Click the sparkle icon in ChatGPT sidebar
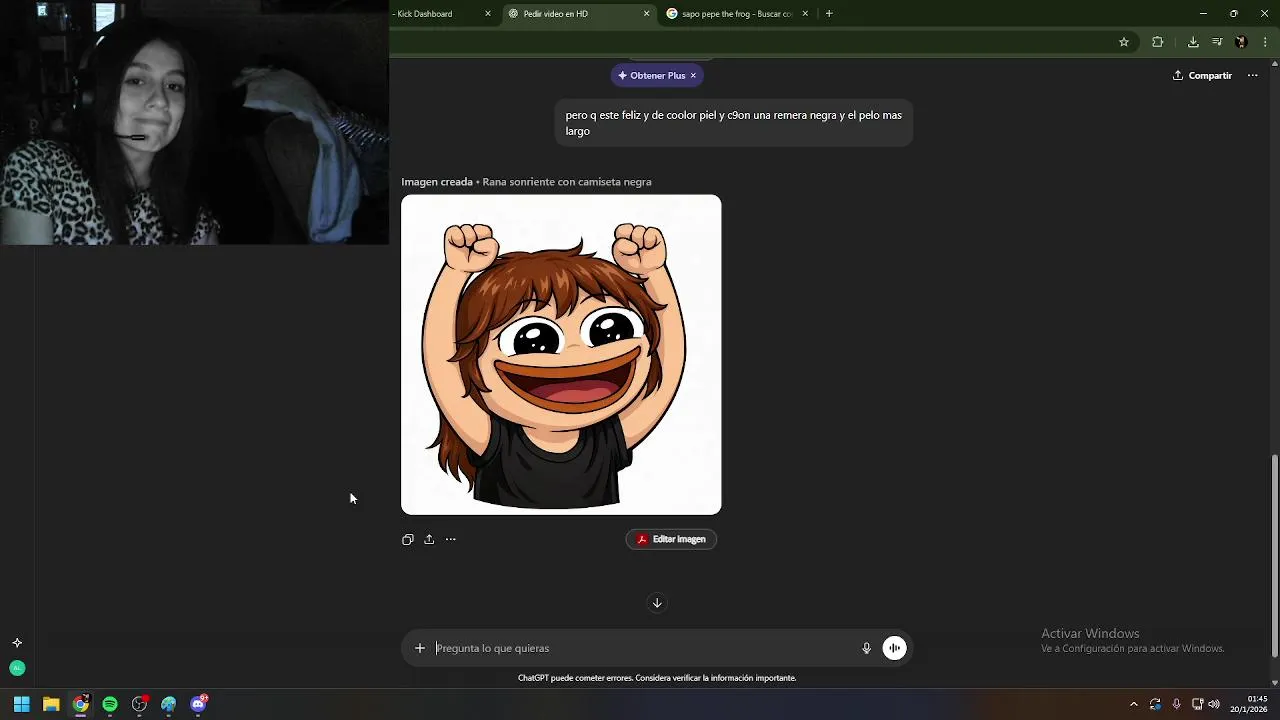The height and width of the screenshot is (720, 1280). 17,643
